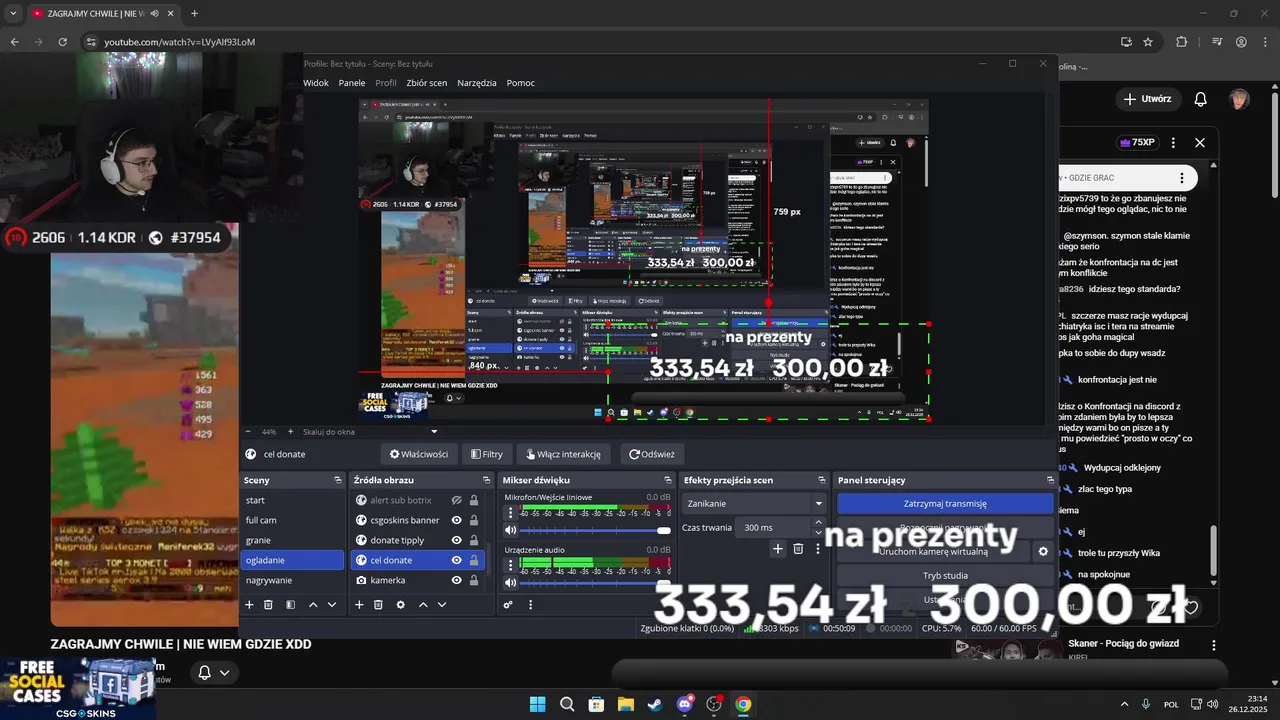Open Steam from the taskbar
The width and height of the screenshot is (1280, 720).
654,704
